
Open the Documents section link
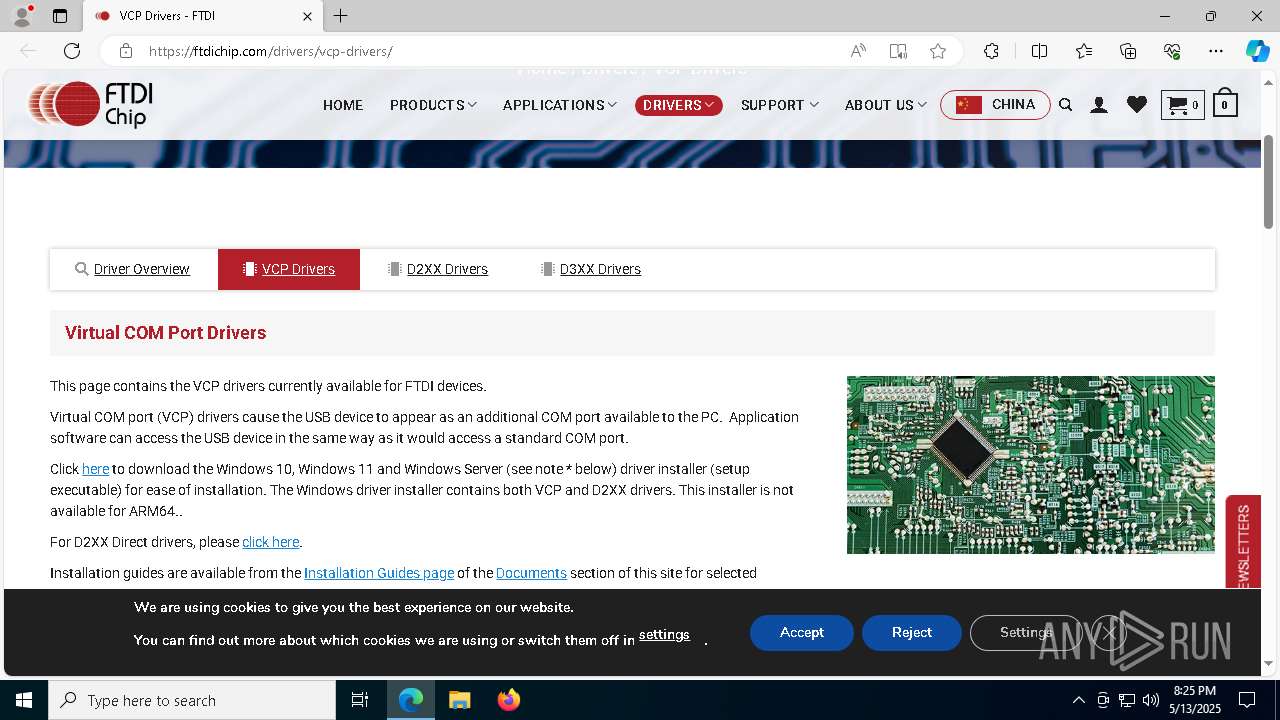pos(531,573)
